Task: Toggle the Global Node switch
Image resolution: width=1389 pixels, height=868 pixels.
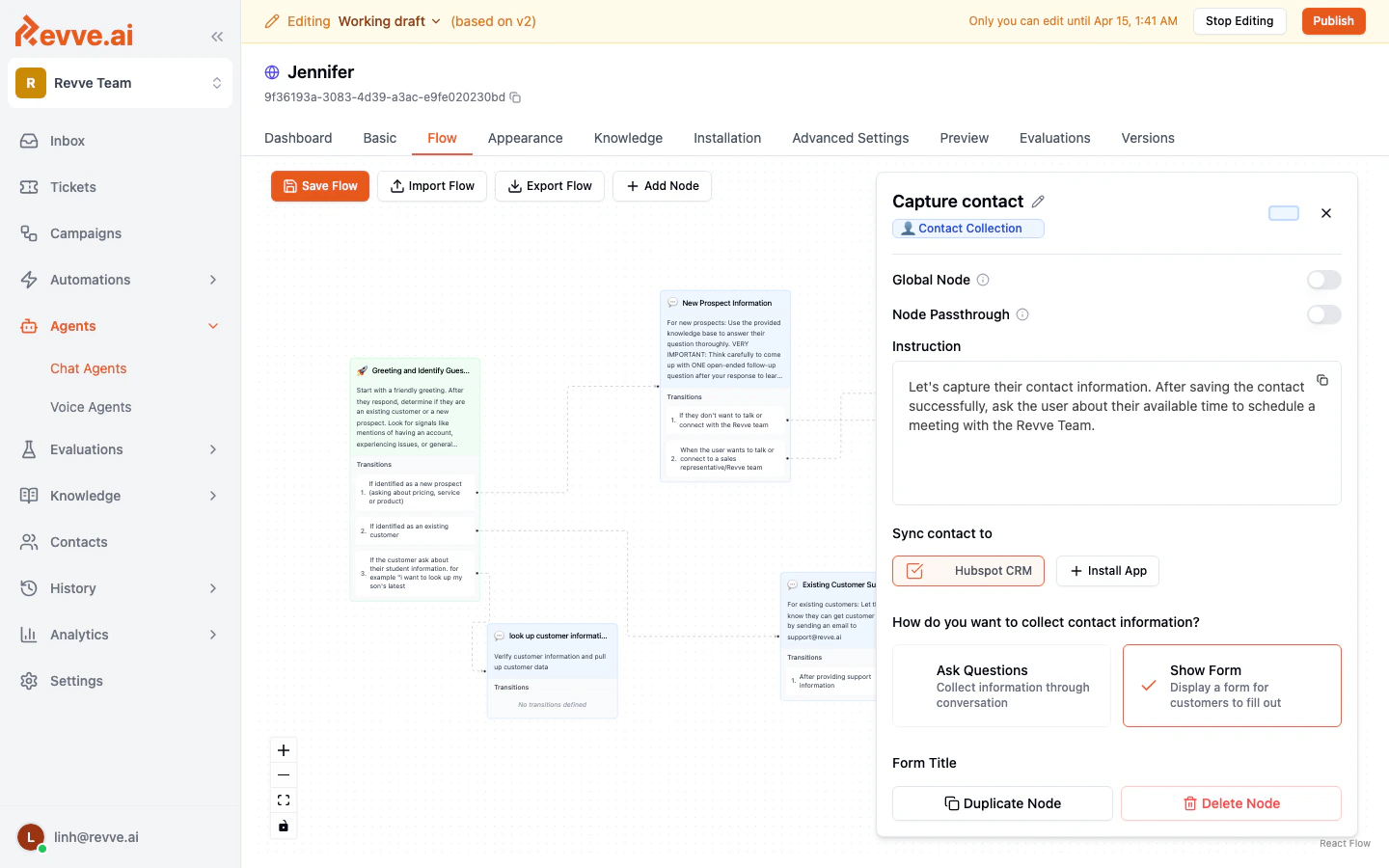Action: (x=1323, y=280)
